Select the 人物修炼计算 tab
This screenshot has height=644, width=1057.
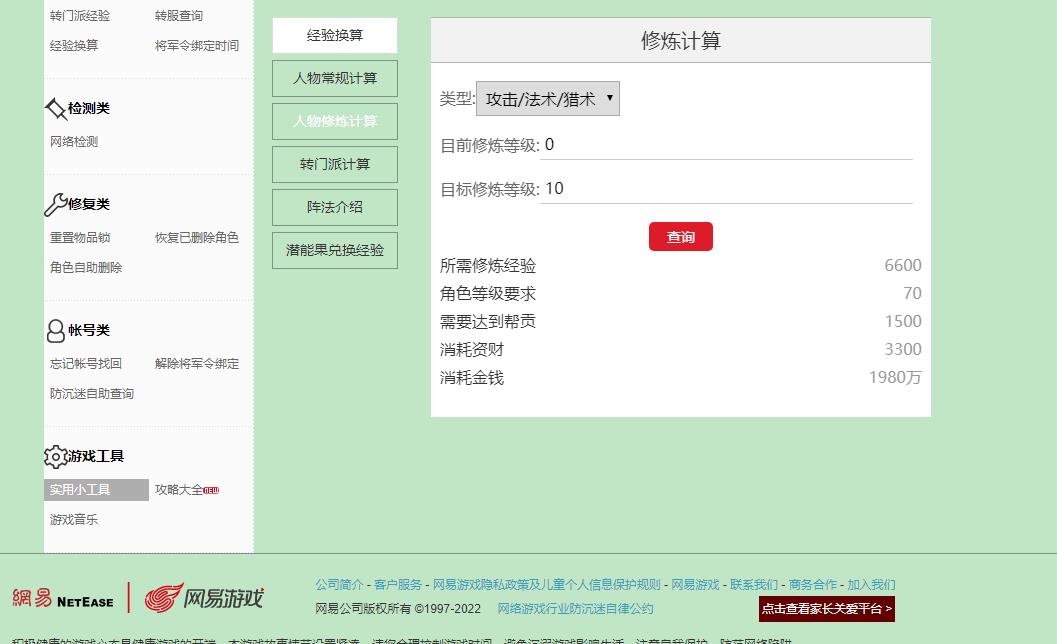(x=335, y=121)
